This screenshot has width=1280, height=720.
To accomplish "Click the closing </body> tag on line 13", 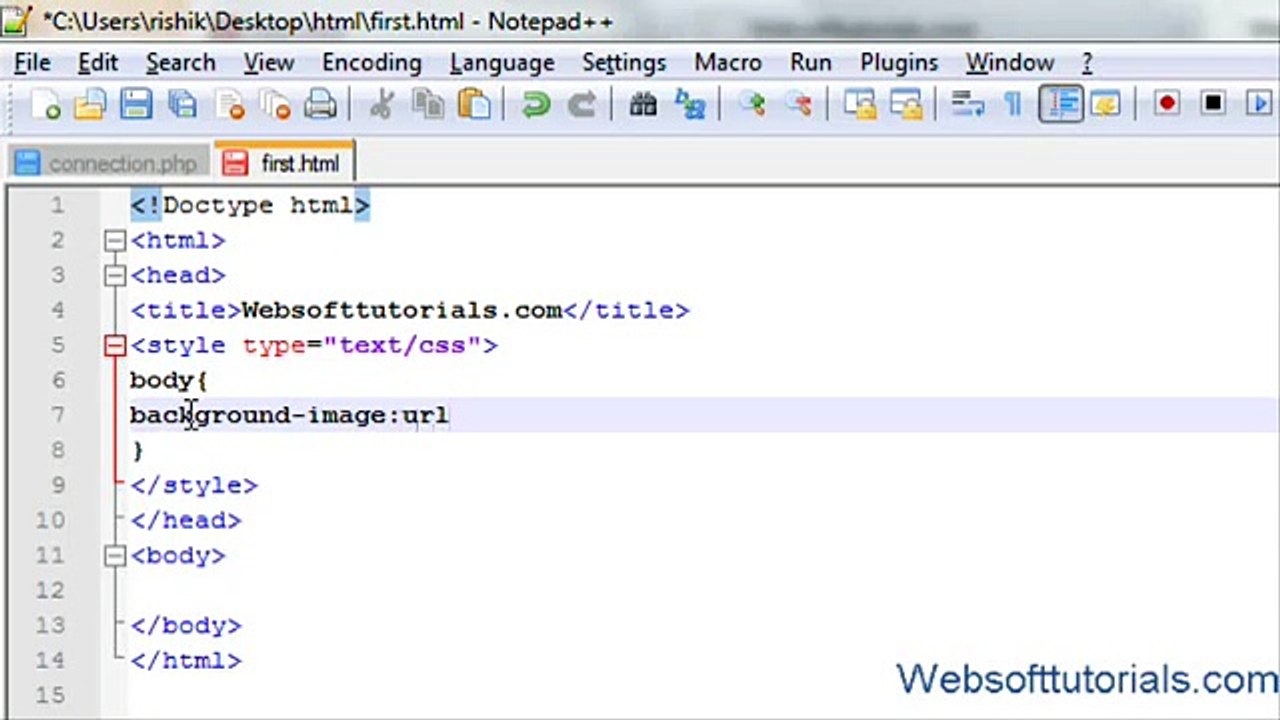I will click(186, 625).
